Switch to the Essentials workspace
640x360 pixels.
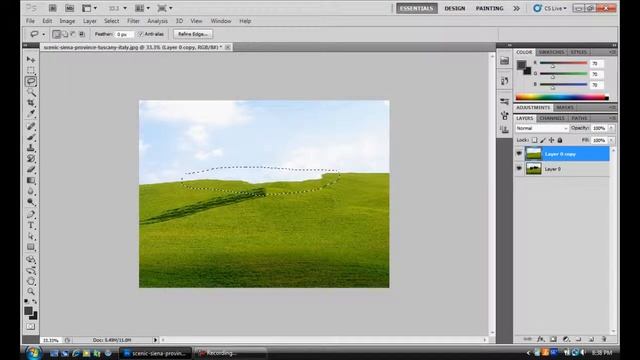click(416, 8)
